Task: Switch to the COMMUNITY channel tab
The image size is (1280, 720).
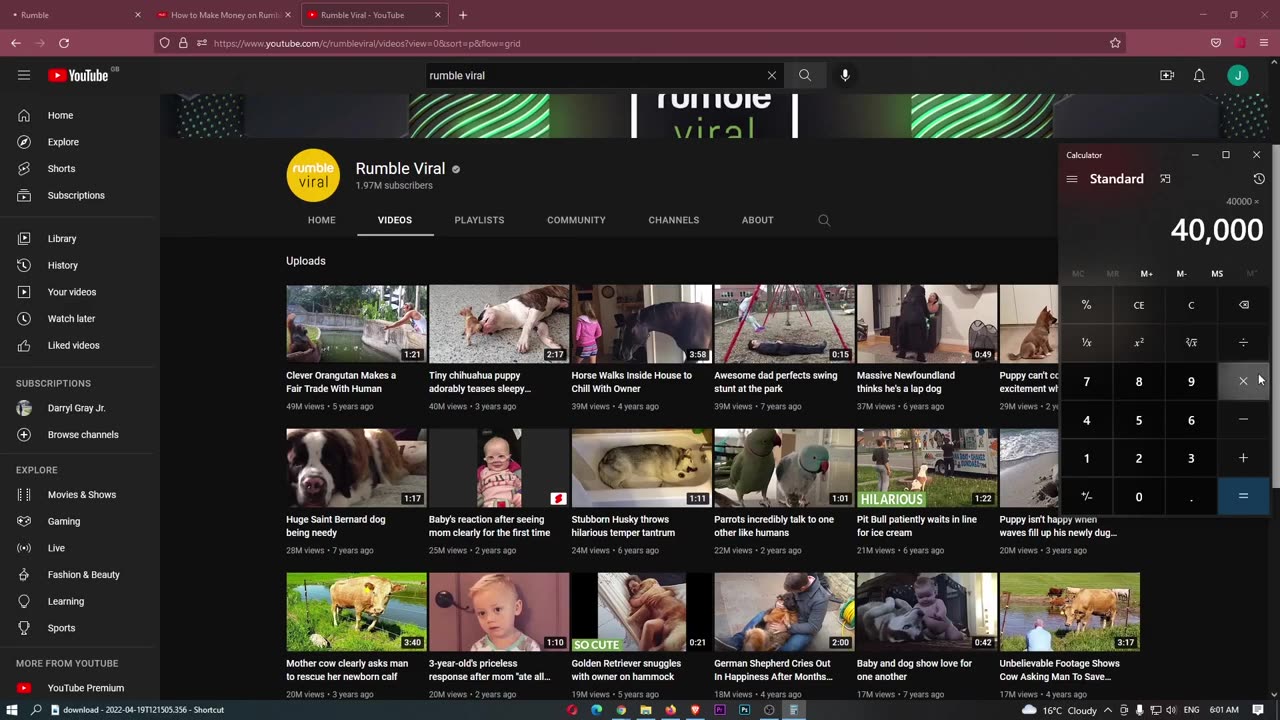Action: coord(576,220)
